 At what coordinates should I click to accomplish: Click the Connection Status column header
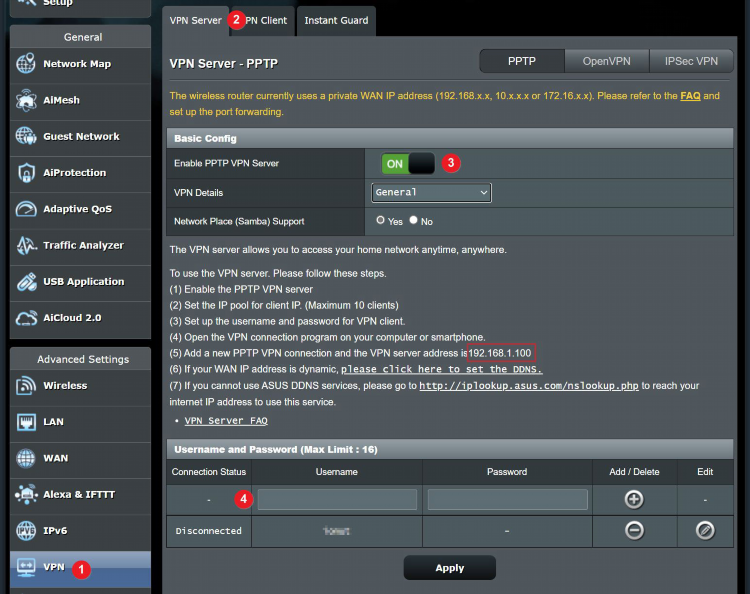209,472
